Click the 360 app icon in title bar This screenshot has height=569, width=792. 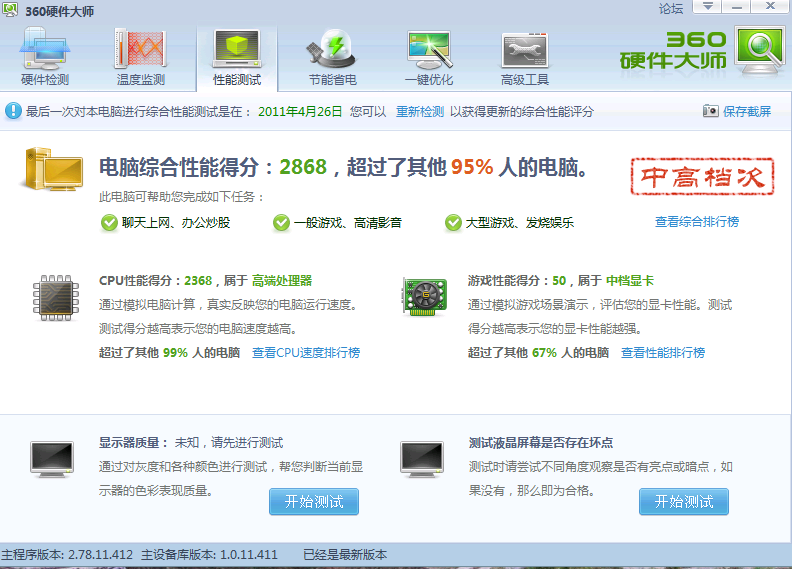(x=10, y=9)
